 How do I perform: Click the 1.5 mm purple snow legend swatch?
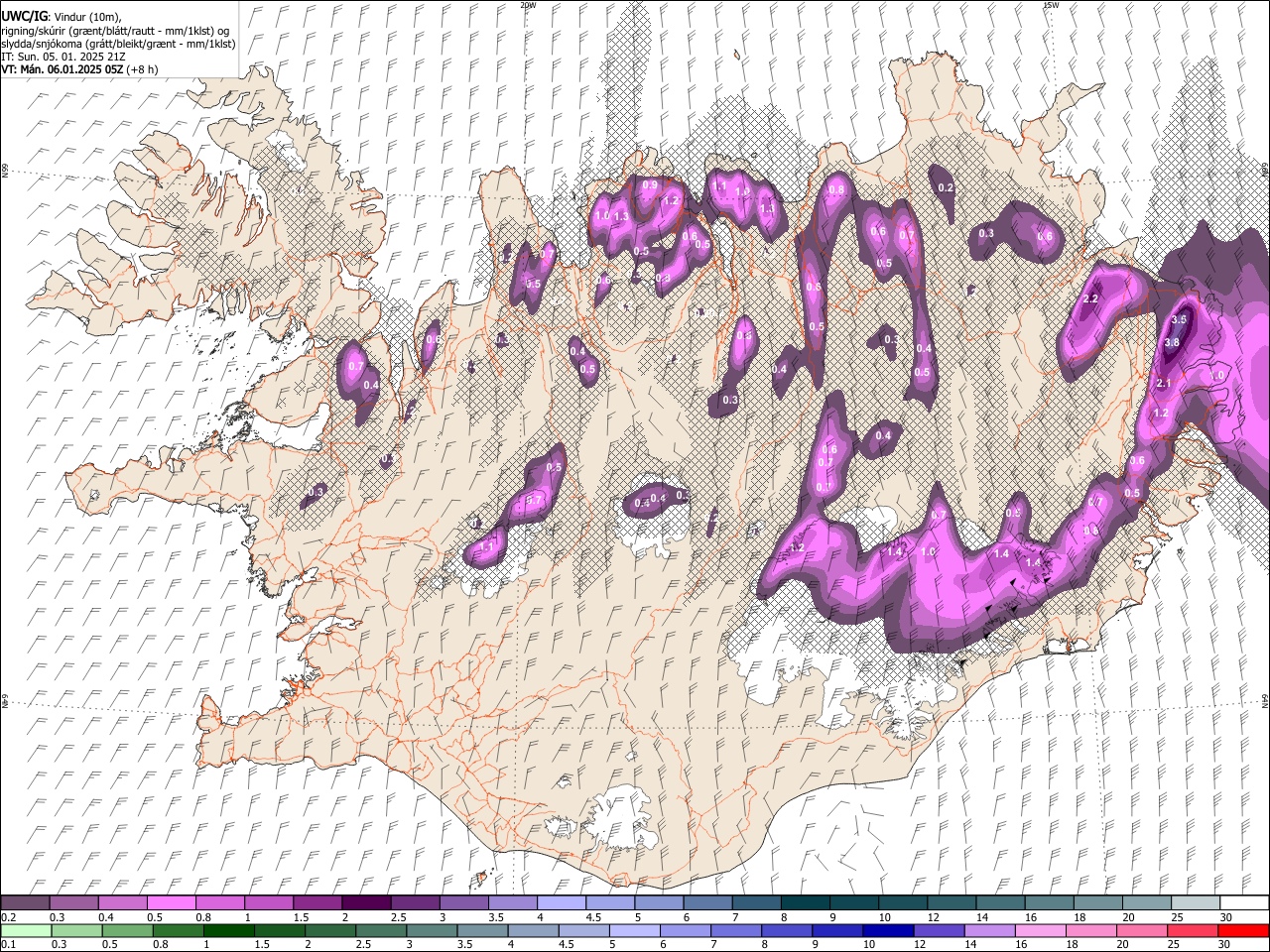(x=317, y=902)
